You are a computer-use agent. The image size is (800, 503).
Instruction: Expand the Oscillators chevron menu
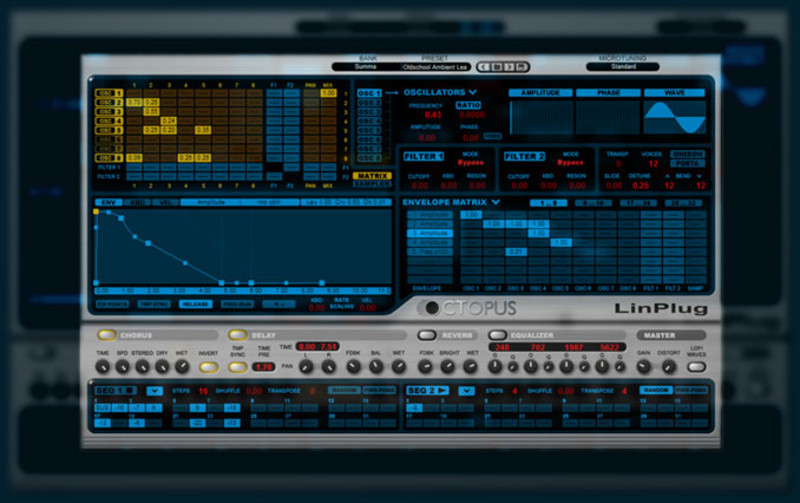(473, 92)
